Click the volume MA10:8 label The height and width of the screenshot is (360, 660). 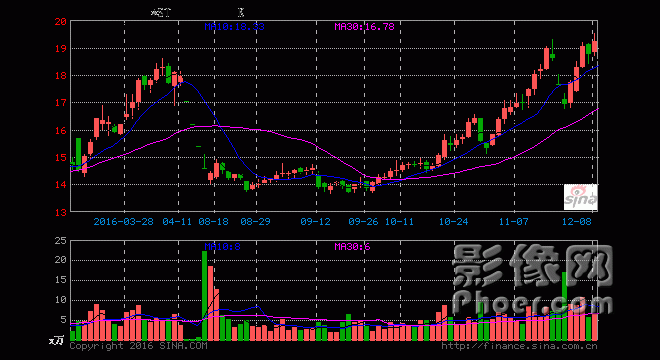[223, 247]
